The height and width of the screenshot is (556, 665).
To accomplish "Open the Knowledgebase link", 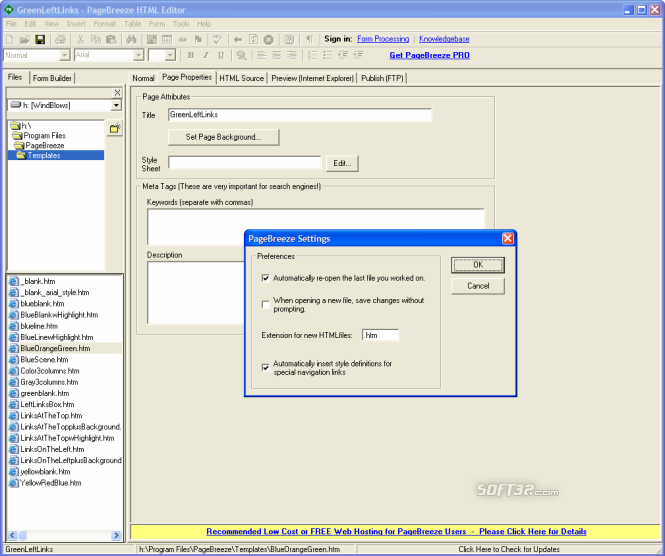I will (x=444, y=39).
